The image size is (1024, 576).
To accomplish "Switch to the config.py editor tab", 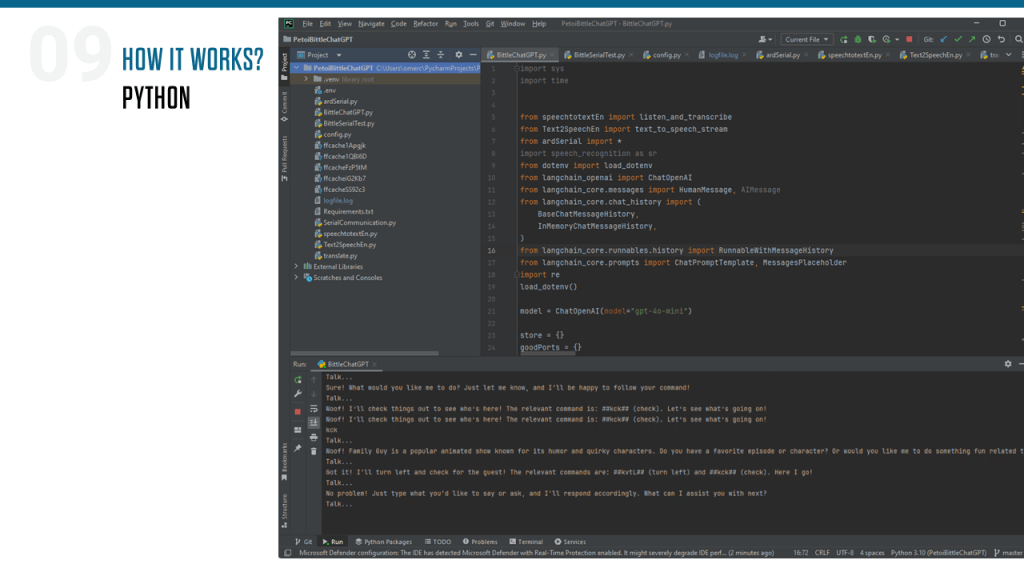I will (665, 55).
